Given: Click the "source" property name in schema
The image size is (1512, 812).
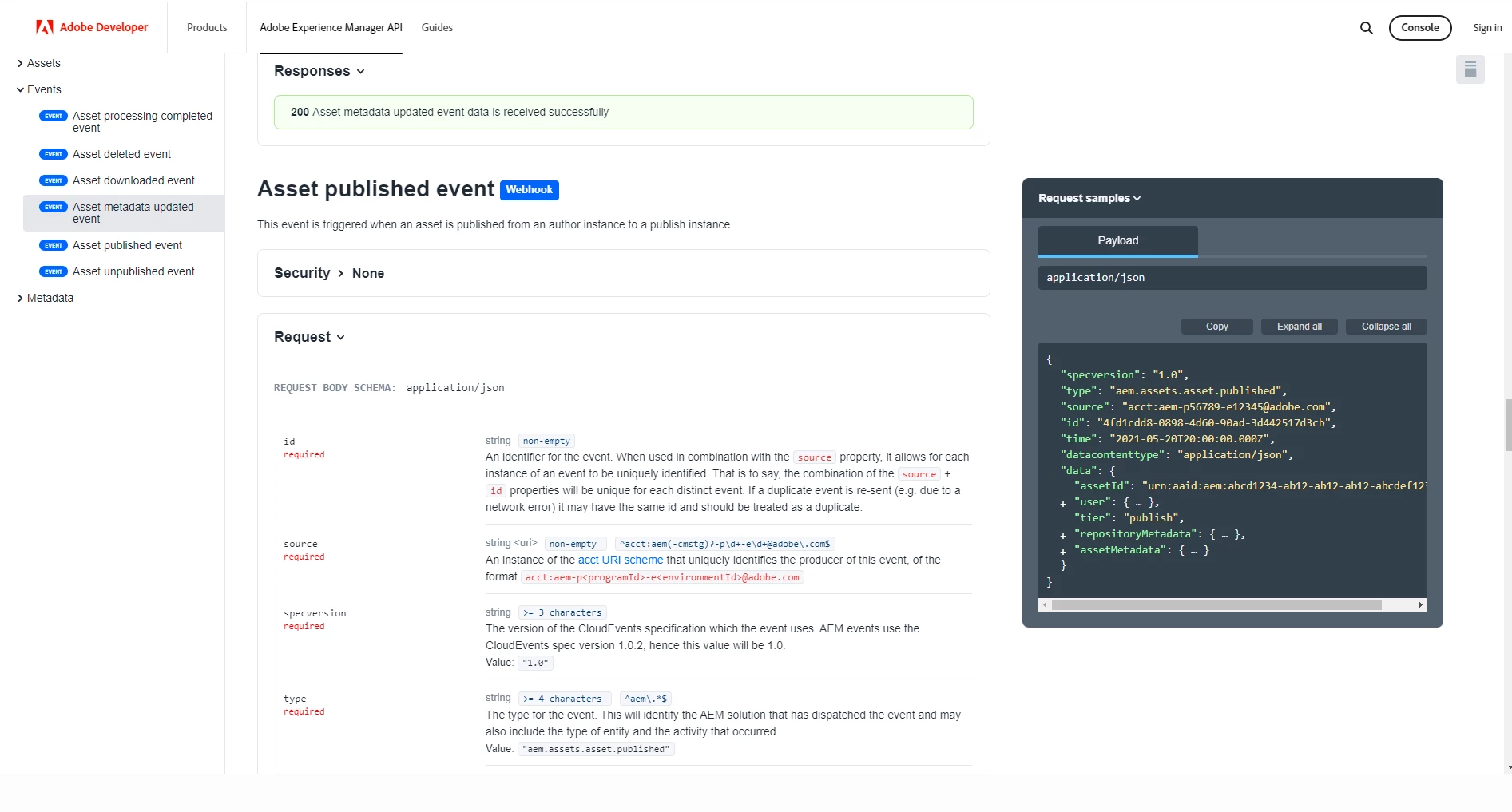Looking at the screenshot, I should pyautogui.click(x=300, y=544).
